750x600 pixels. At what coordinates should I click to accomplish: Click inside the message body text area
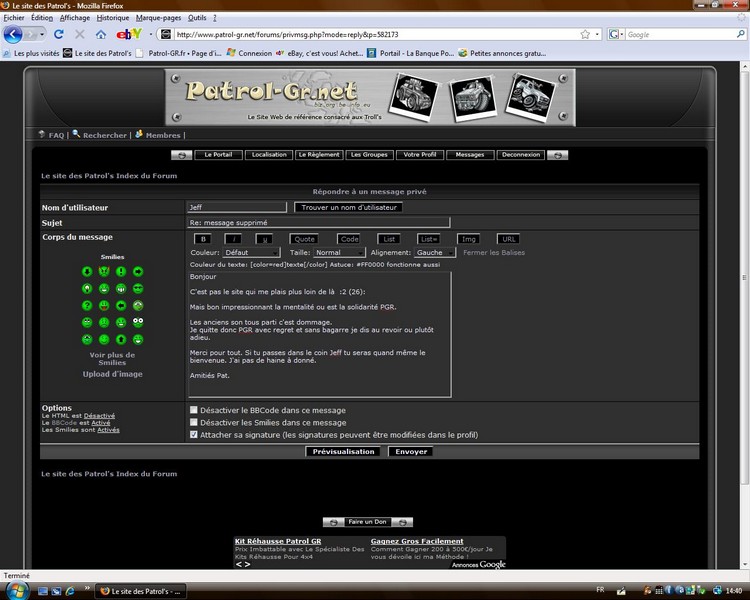coord(320,334)
